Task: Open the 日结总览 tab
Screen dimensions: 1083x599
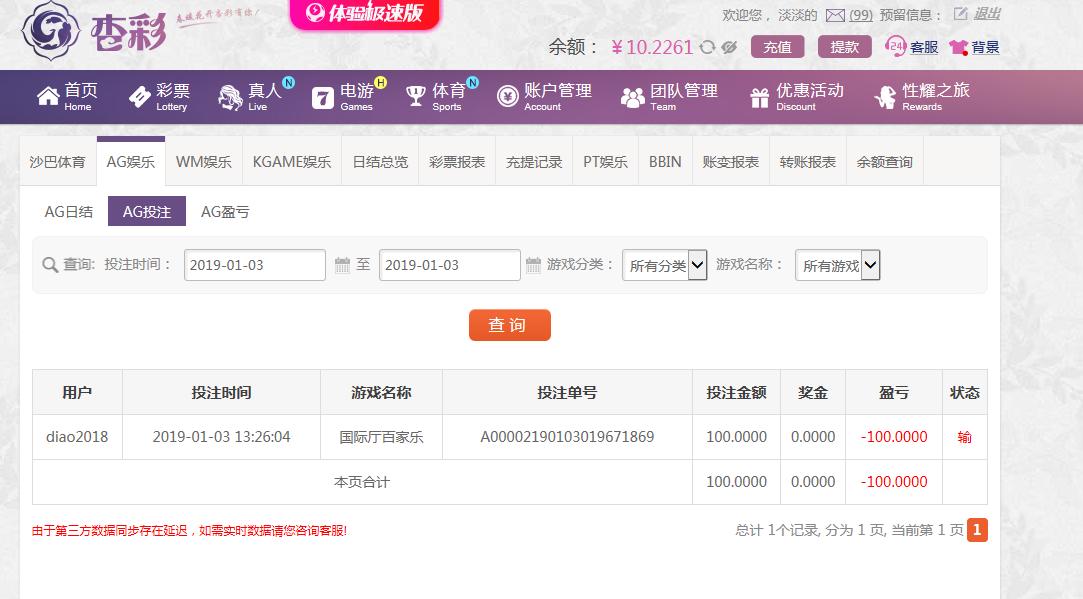Action: click(380, 162)
